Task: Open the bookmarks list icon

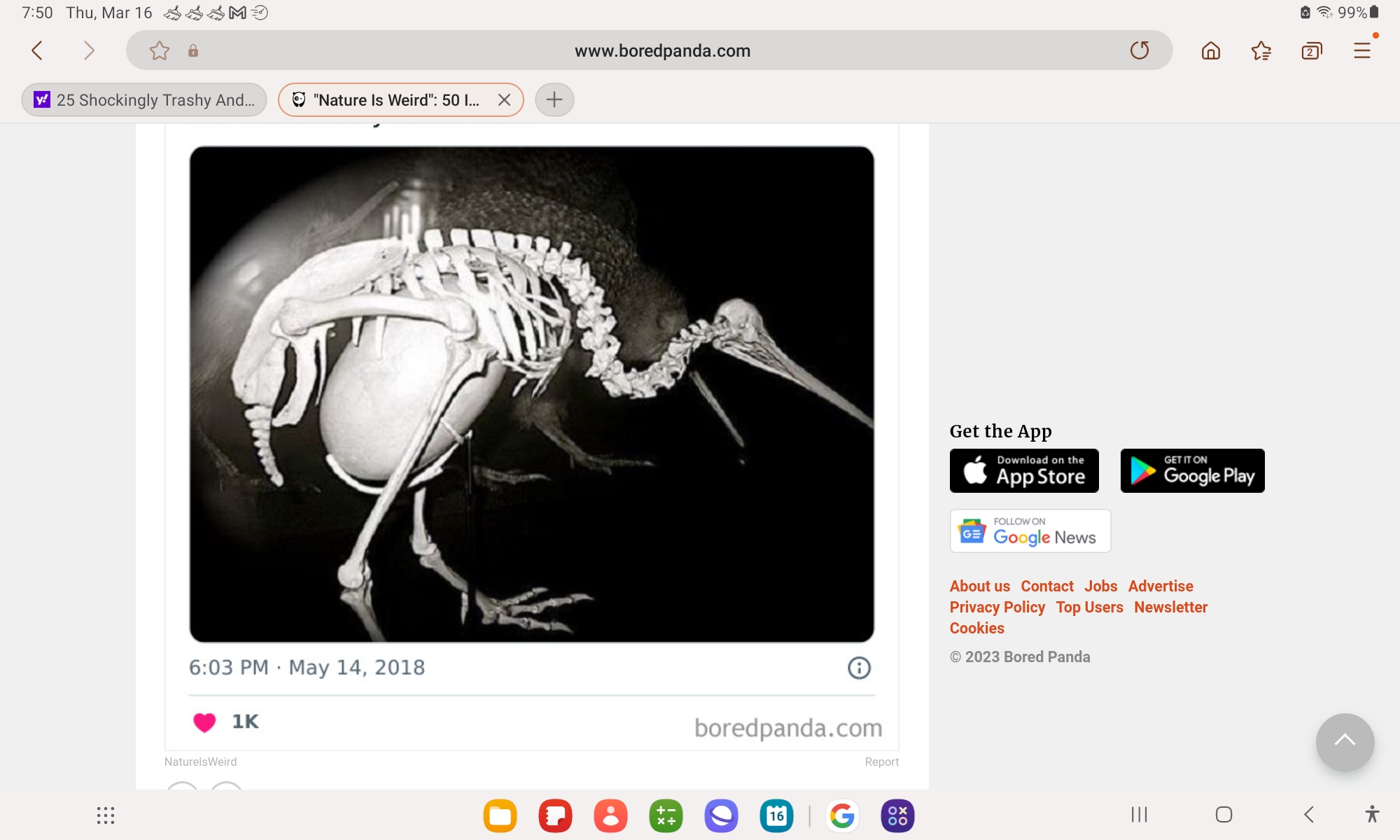Action: 1261,50
